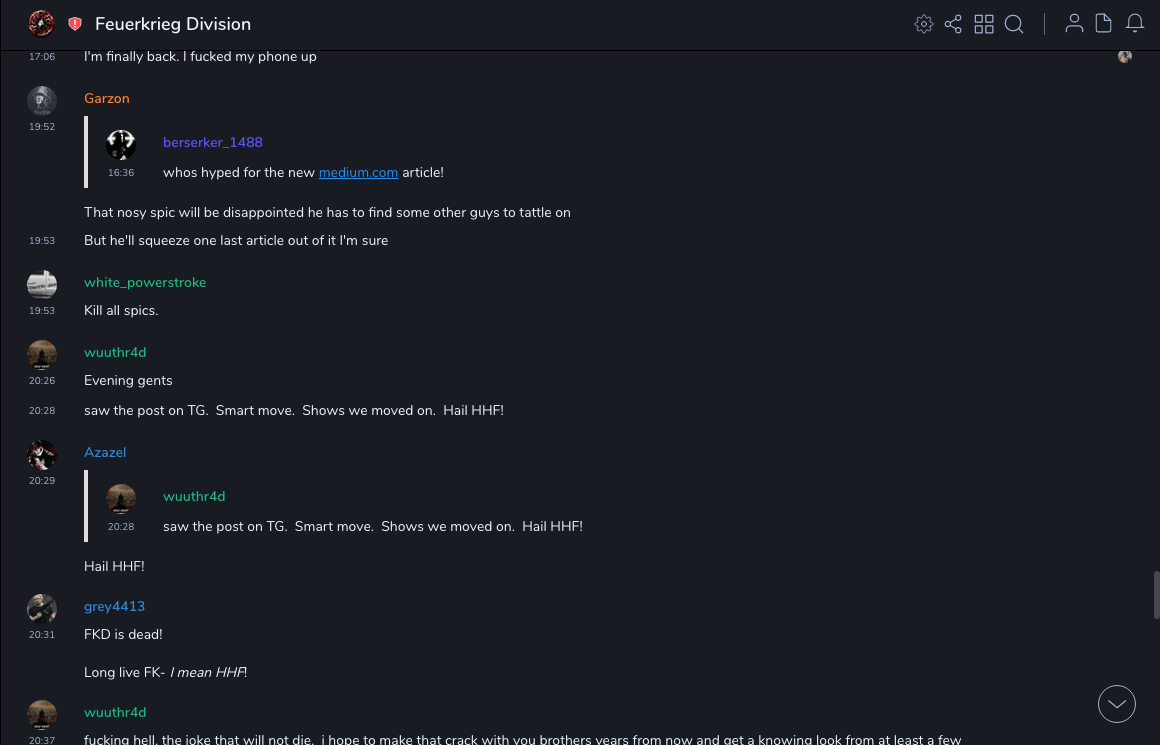This screenshot has width=1160, height=745.
Task: Open the members list person icon
Action: 1074,24
